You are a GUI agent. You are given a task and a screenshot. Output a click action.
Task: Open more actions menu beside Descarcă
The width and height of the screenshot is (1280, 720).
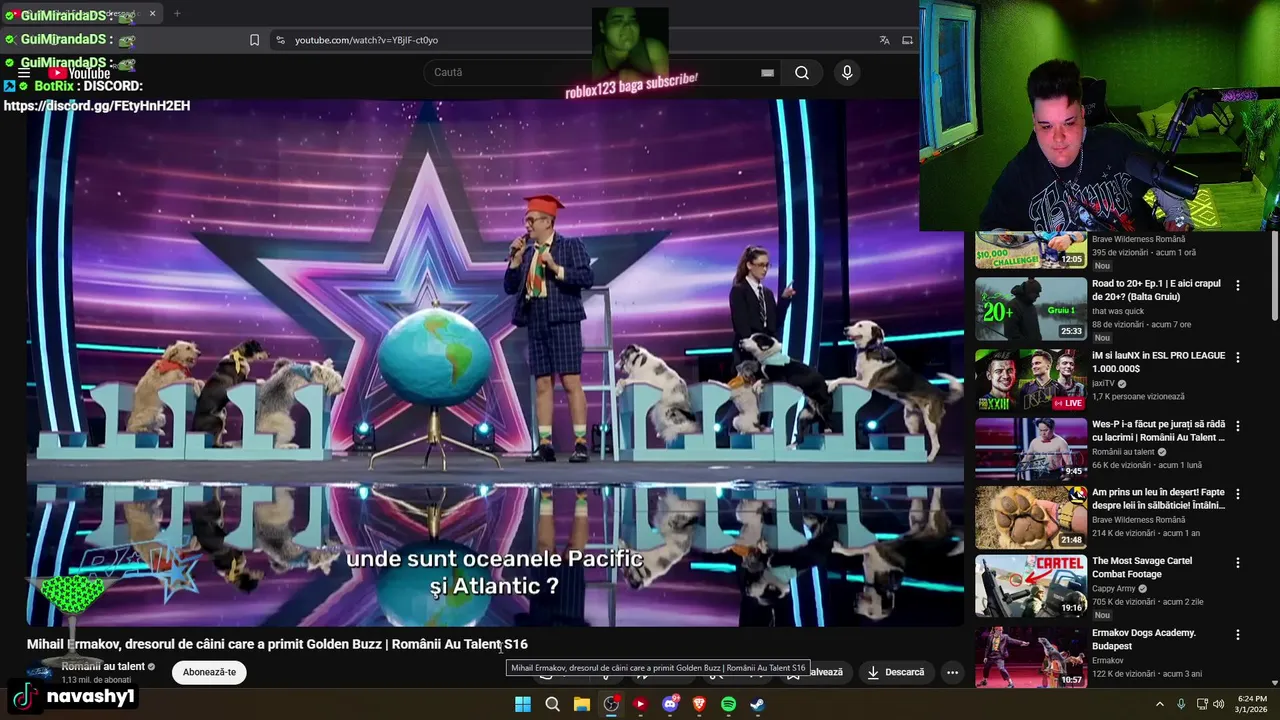[952, 672]
